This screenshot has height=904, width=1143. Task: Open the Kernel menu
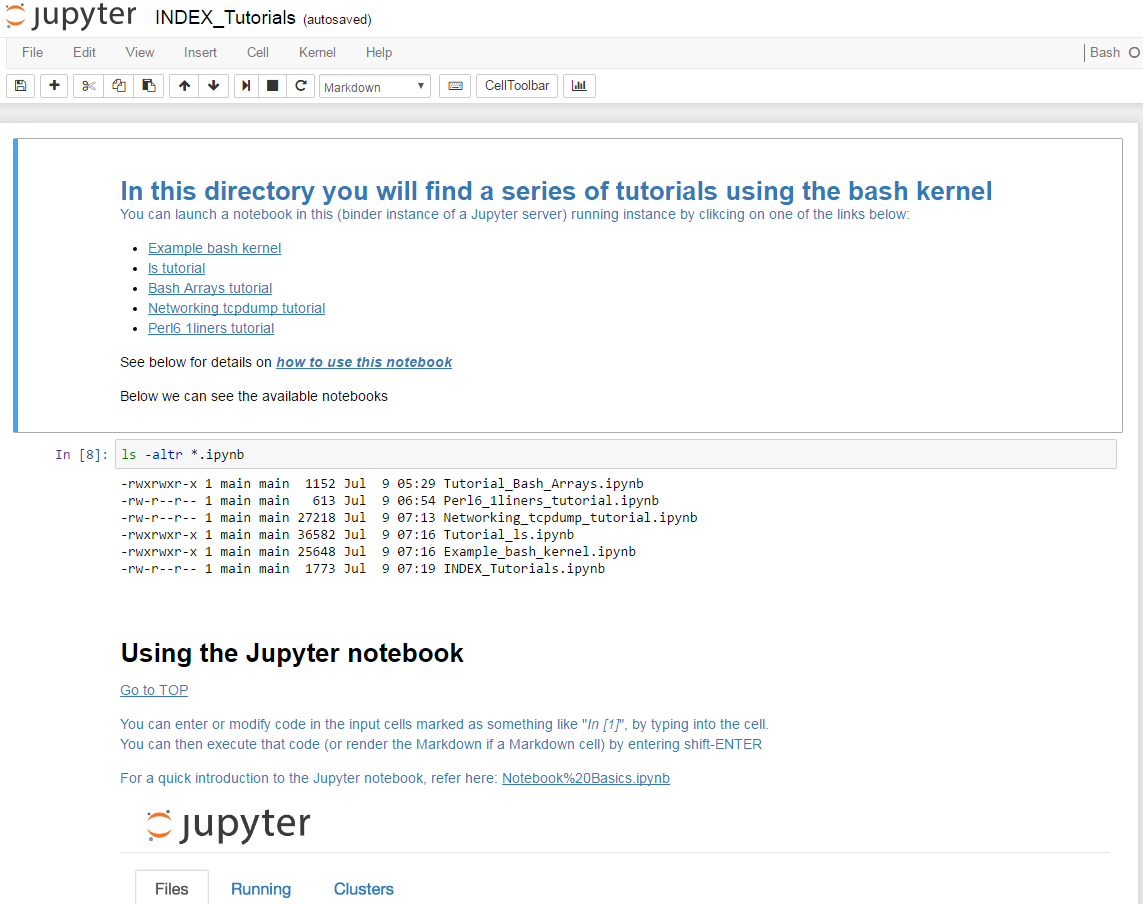(317, 52)
